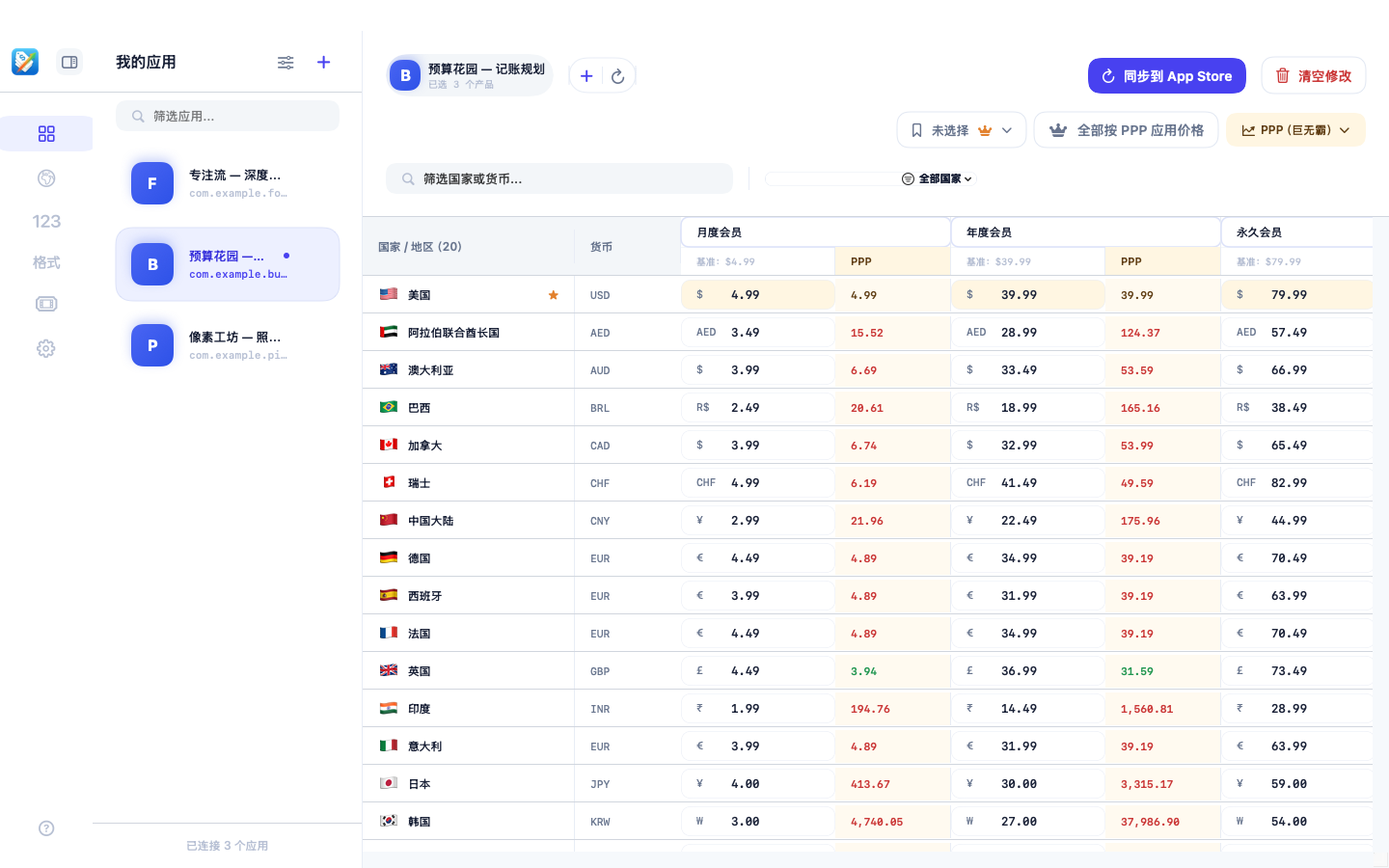Screen dimensions: 1389x868
Task: Click 瑞士 annual PPP value 49.59
Action: [1136, 483]
